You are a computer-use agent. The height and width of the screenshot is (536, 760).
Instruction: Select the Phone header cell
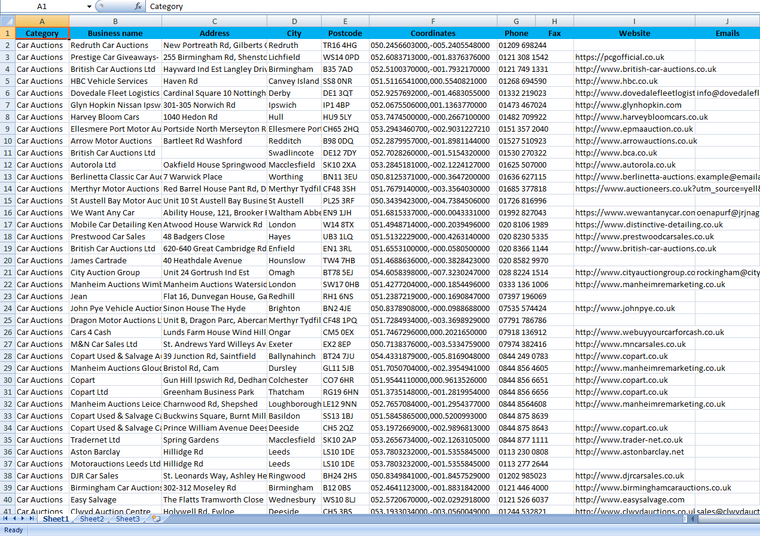pos(516,33)
